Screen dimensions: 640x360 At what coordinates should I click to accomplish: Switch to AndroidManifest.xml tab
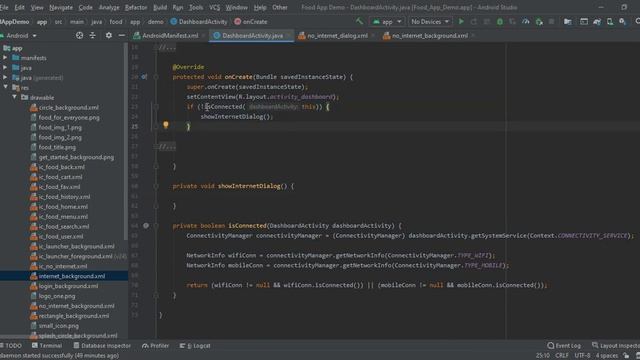[x=170, y=36]
